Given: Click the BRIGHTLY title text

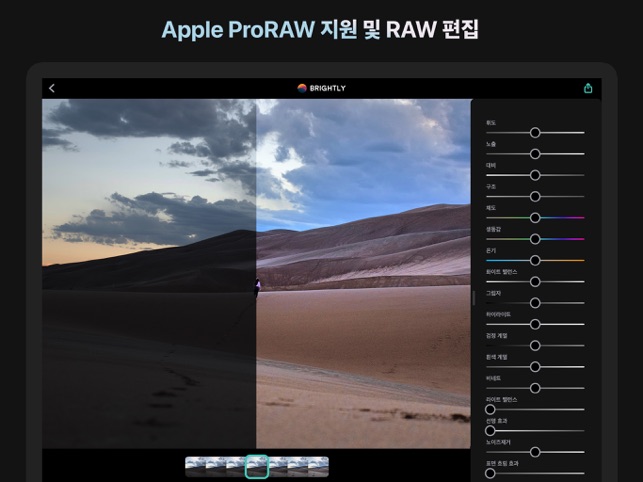Looking at the screenshot, I should pyautogui.click(x=328, y=88).
